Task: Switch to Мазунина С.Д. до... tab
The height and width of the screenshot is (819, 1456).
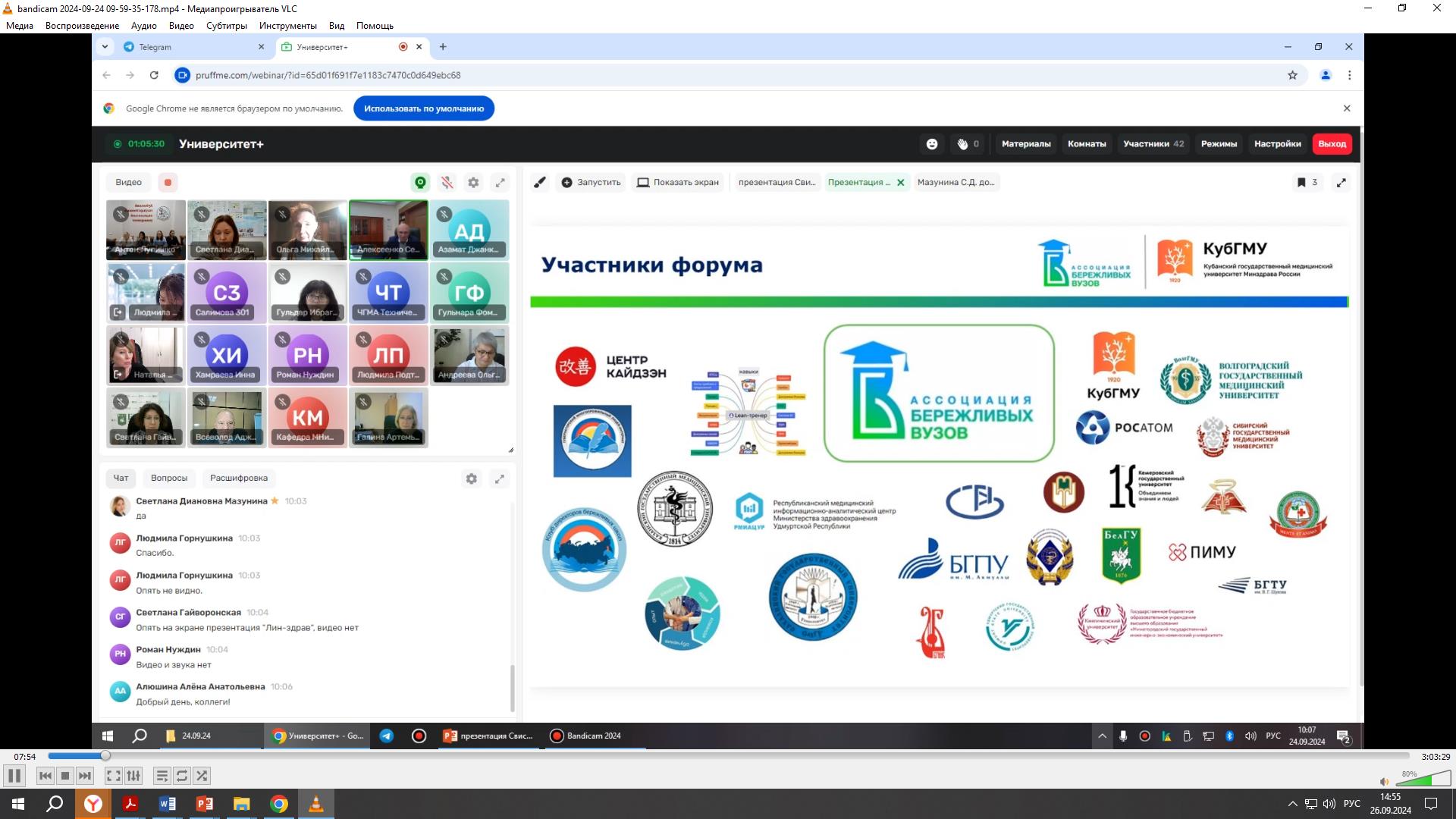Action: click(x=955, y=182)
